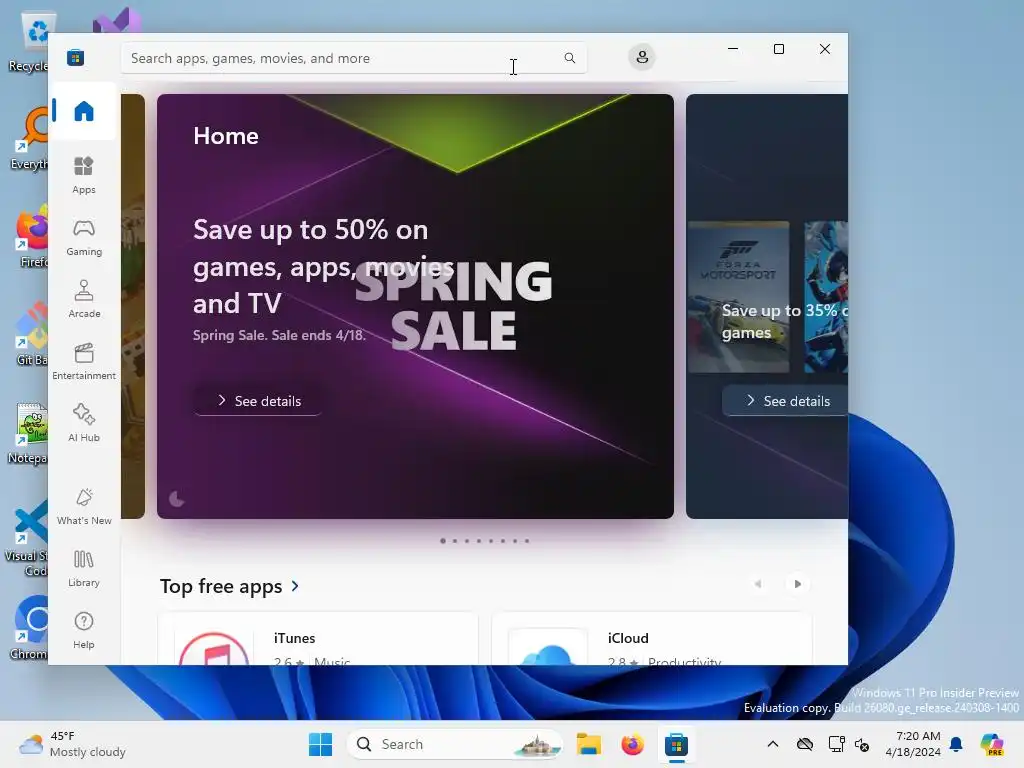The image size is (1024, 768).
Task: Open the Help section
Action: click(84, 630)
